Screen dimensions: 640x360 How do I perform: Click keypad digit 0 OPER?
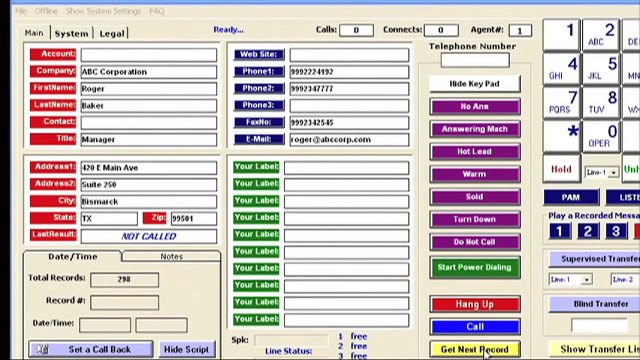(x=601, y=137)
